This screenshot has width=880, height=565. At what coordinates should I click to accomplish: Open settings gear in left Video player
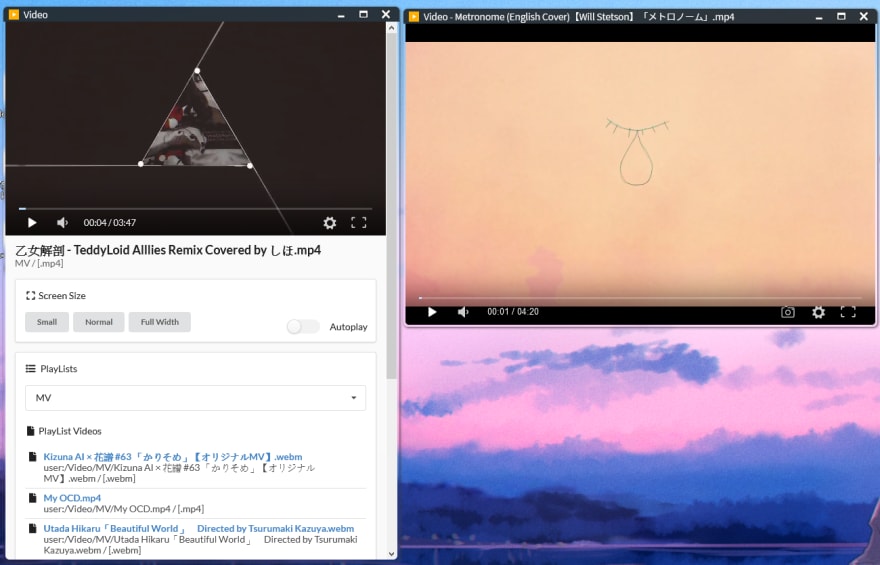click(x=329, y=223)
